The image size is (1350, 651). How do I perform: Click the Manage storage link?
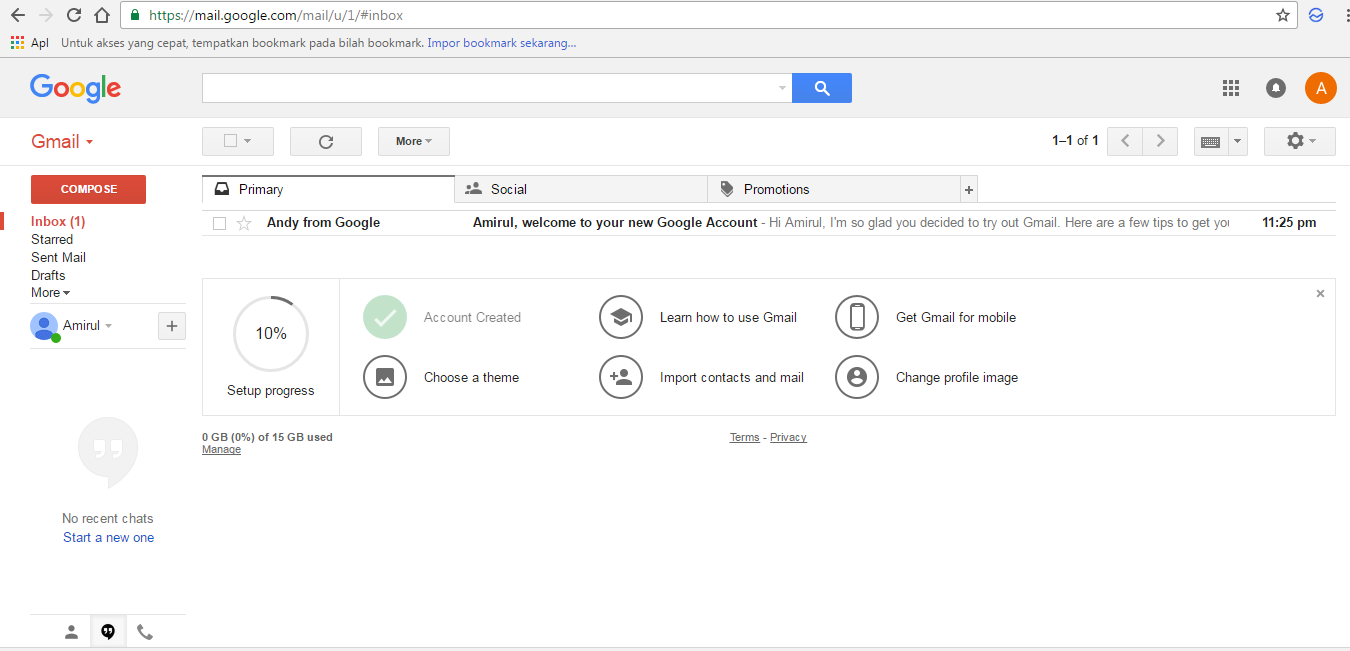[221, 450]
